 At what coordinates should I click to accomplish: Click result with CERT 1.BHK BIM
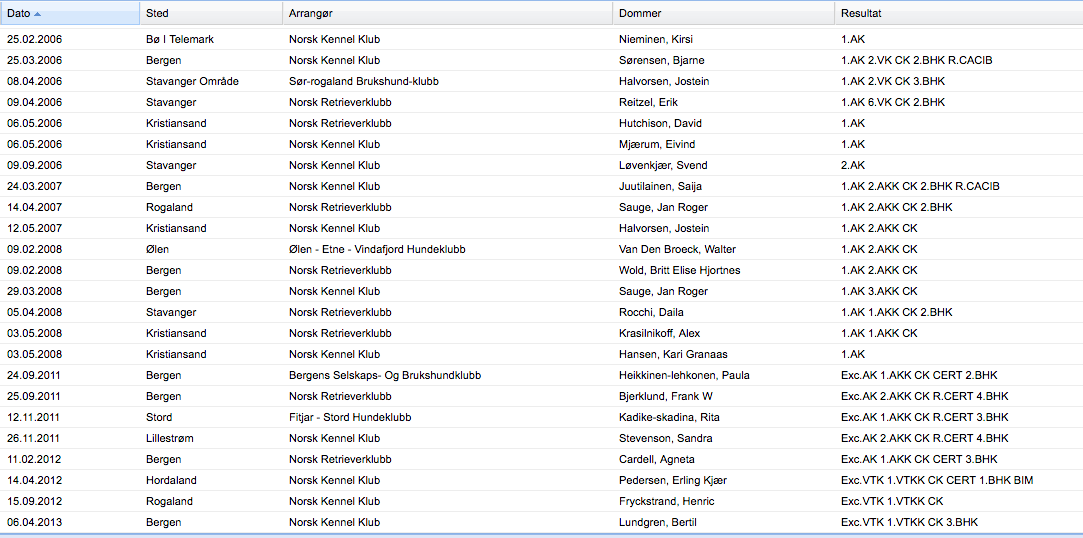[959, 481]
